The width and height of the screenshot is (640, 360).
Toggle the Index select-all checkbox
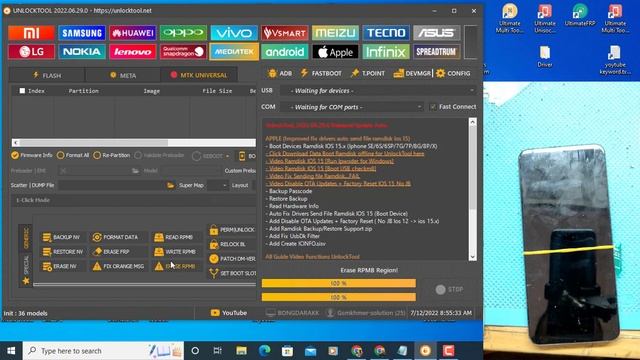(22, 91)
